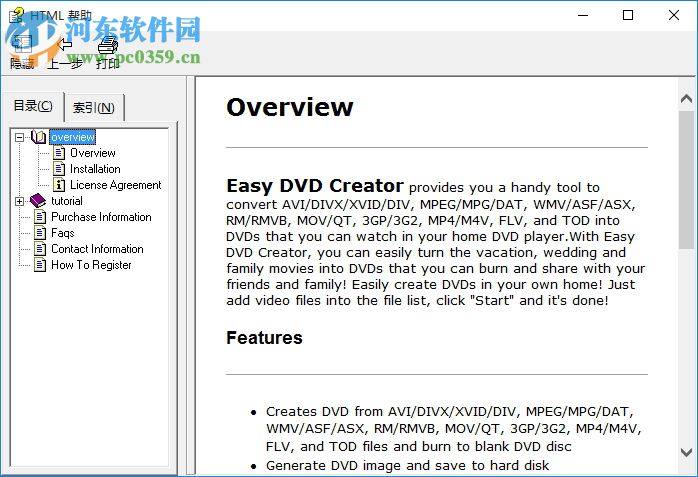698x477 pixels.
Task: Open the Purchase Information topic
Action: [101, 217]
